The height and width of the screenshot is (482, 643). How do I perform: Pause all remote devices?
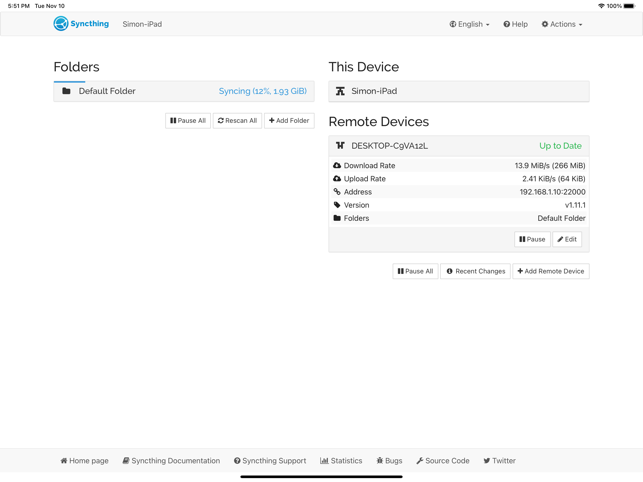coord(415,271)
